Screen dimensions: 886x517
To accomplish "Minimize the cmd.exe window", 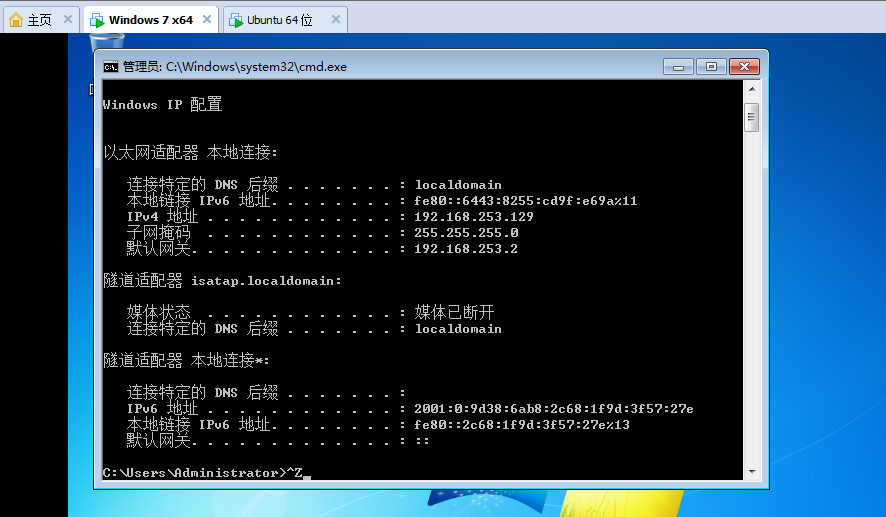I will 679,67.
